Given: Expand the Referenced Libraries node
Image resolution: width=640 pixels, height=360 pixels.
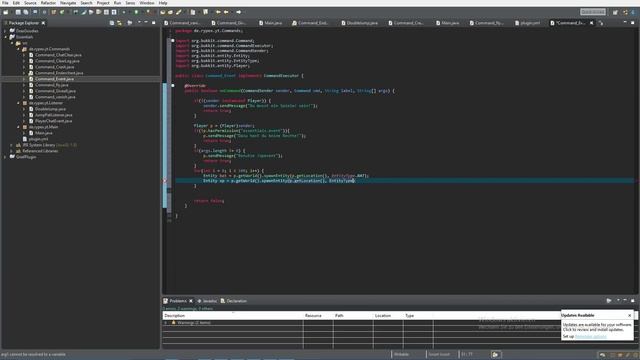Looking at the screenshot, I should (12, 151).
